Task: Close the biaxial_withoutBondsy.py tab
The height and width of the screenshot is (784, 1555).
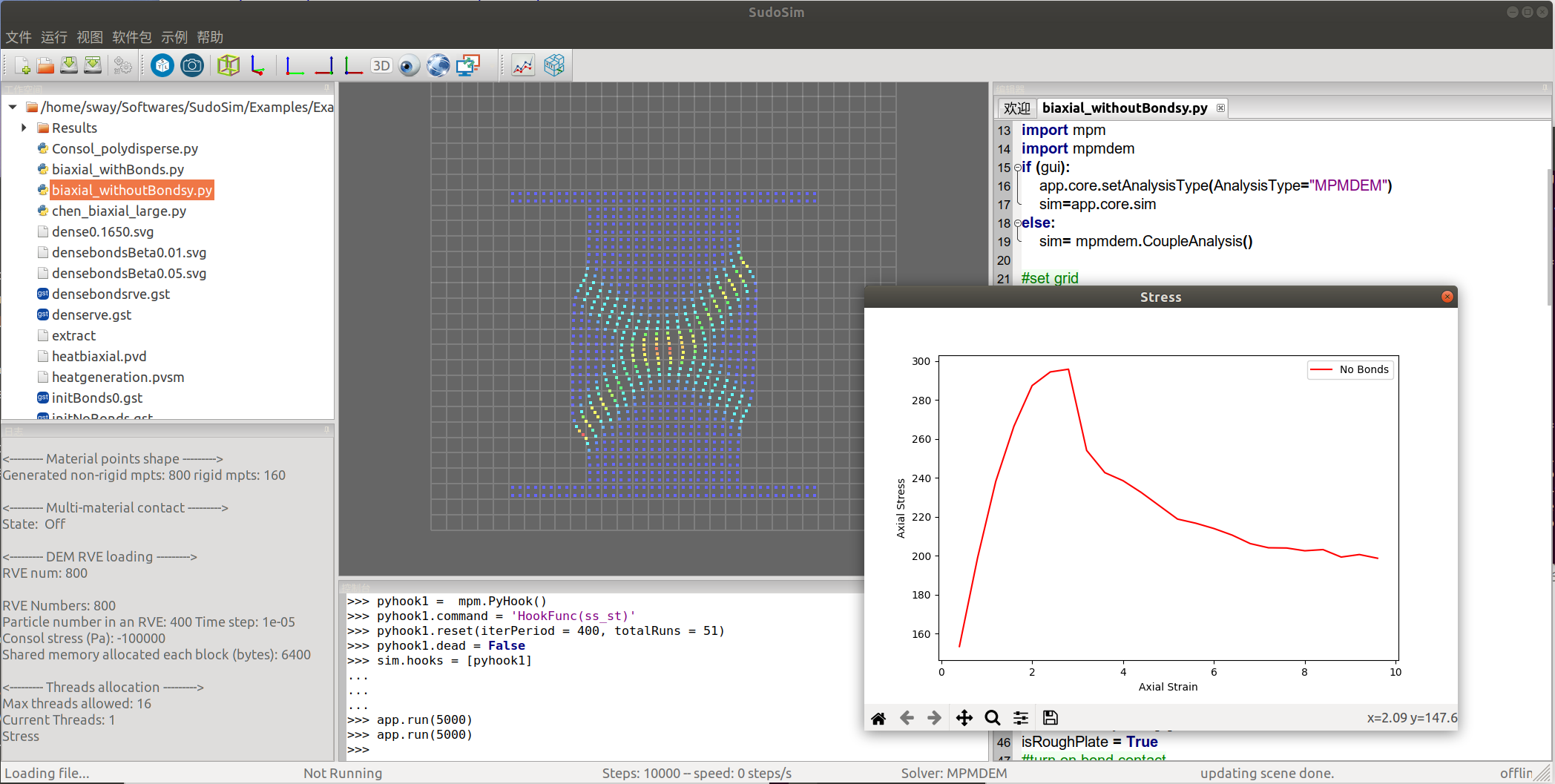Action: point(1220,108)
